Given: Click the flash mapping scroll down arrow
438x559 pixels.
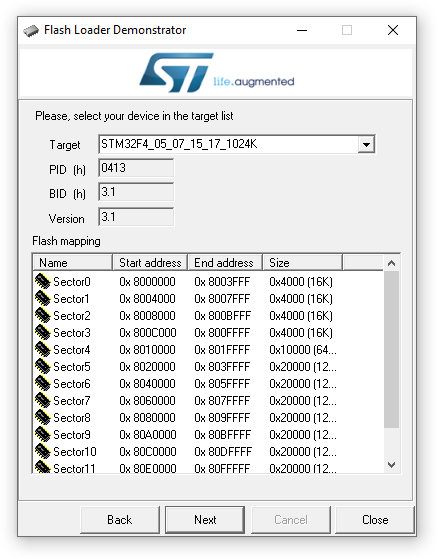Looking at the screenshot, I should tap(391, 465).
